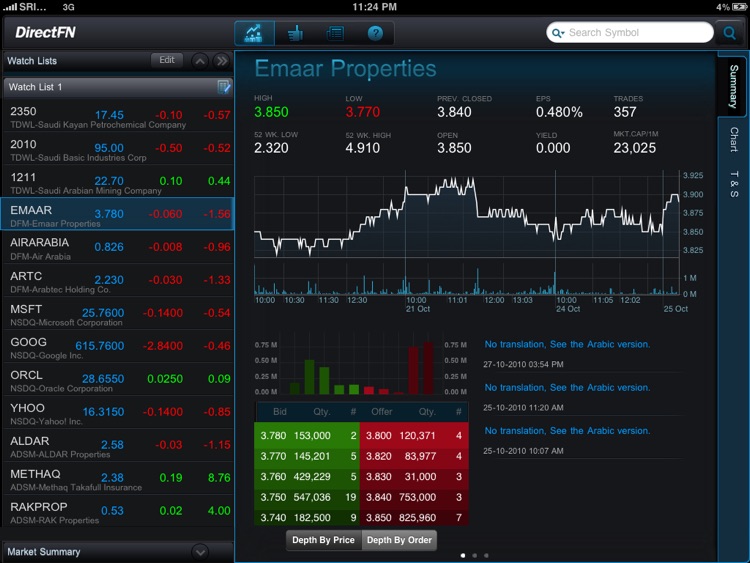750x563 pixels.
Task: Select the YHOO Yahoo row
Action: coord(118,413)
